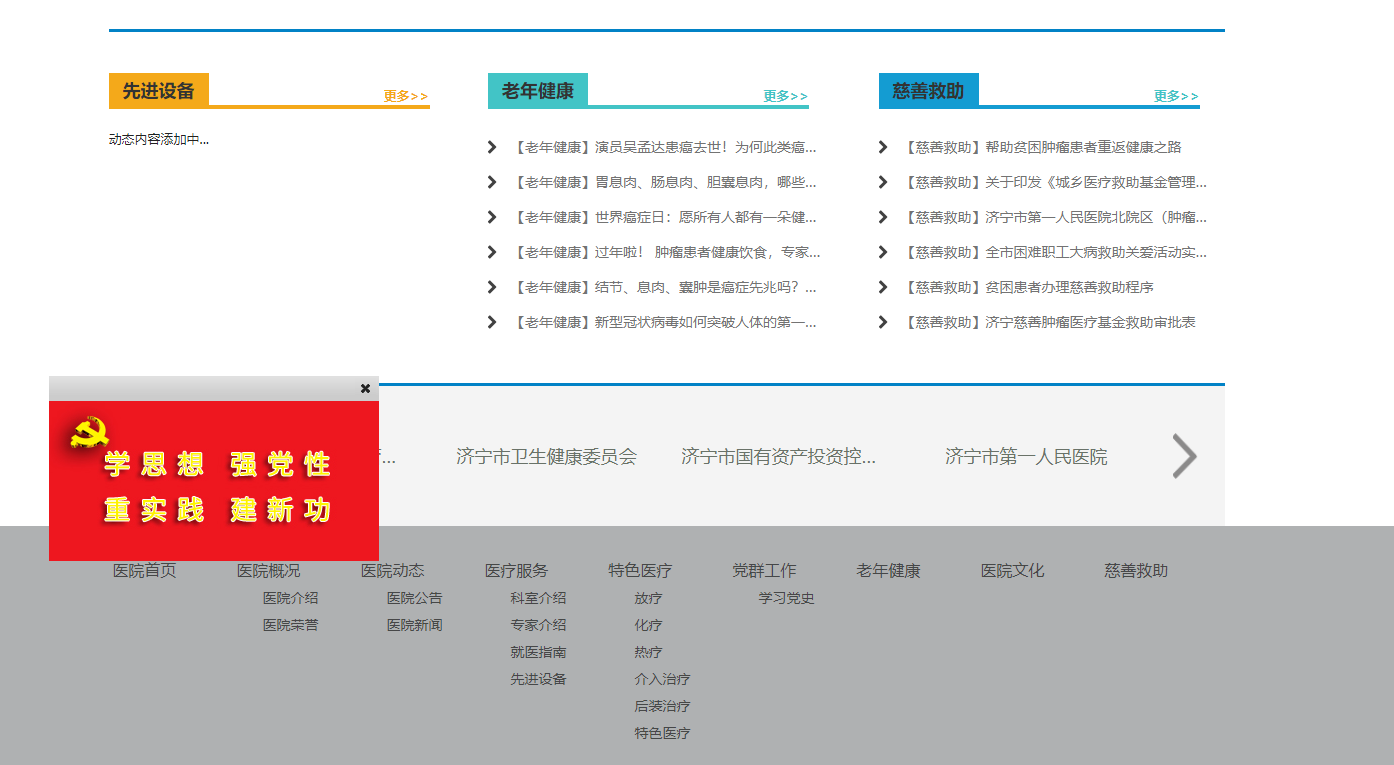Open footer link 科室介绍
The width and height of the screenshot is (1394, 765).
point(539,598)
